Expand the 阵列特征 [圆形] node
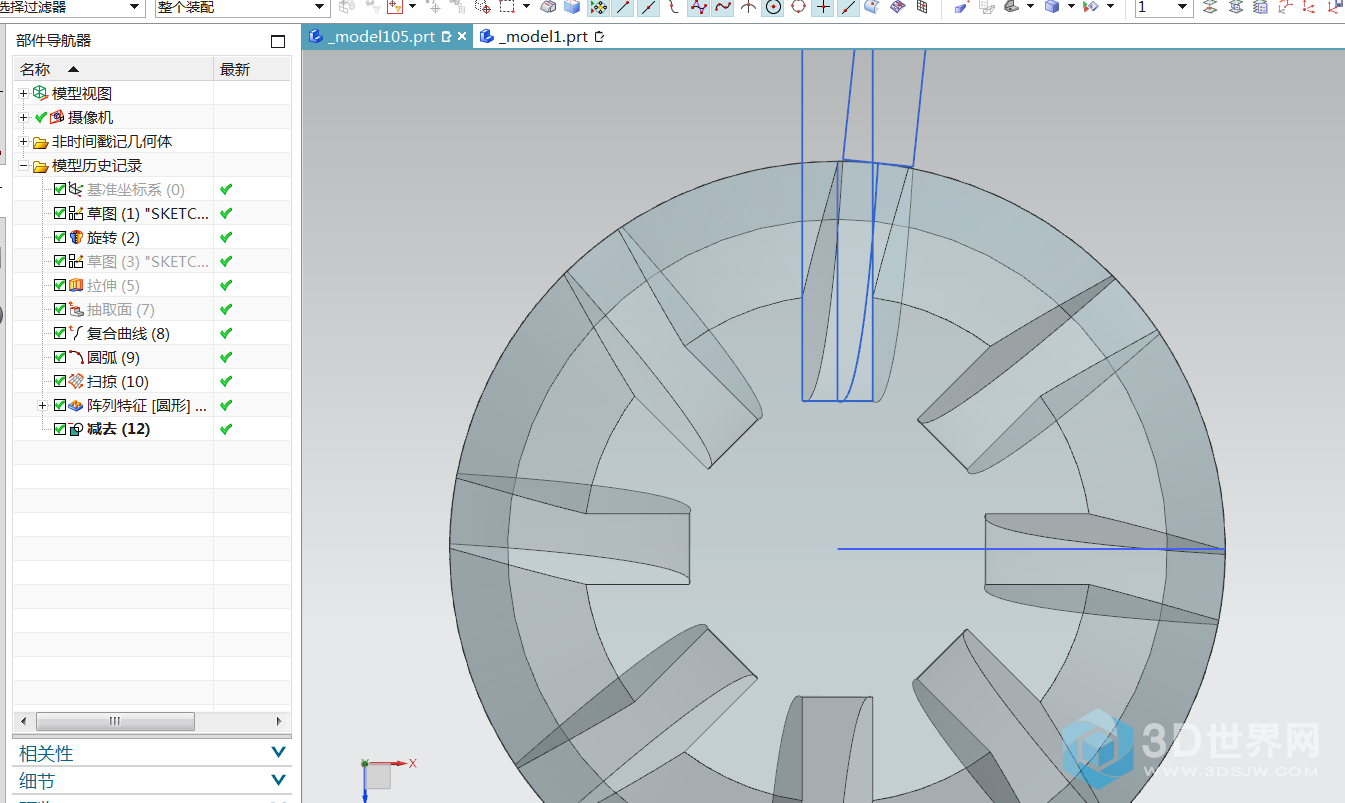Screen dimensions: 1345x803 (42, 405)
